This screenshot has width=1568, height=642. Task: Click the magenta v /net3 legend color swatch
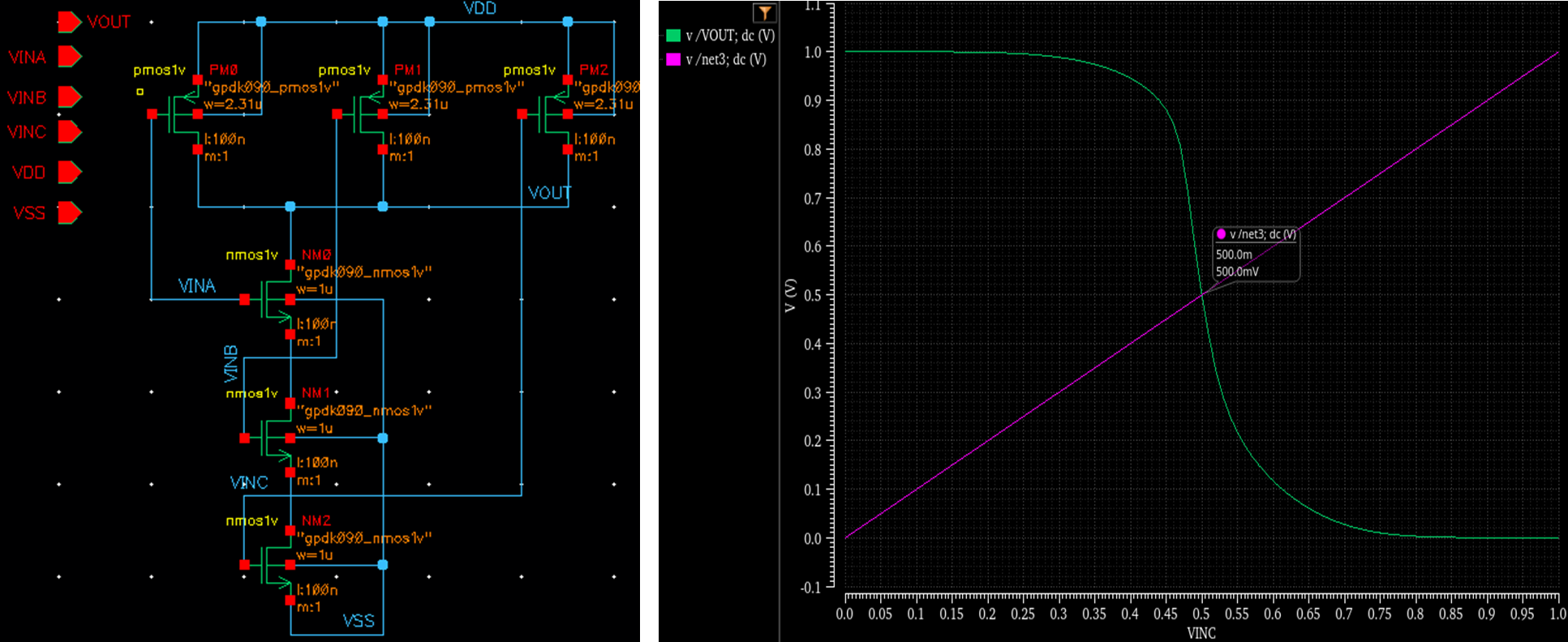673,59
